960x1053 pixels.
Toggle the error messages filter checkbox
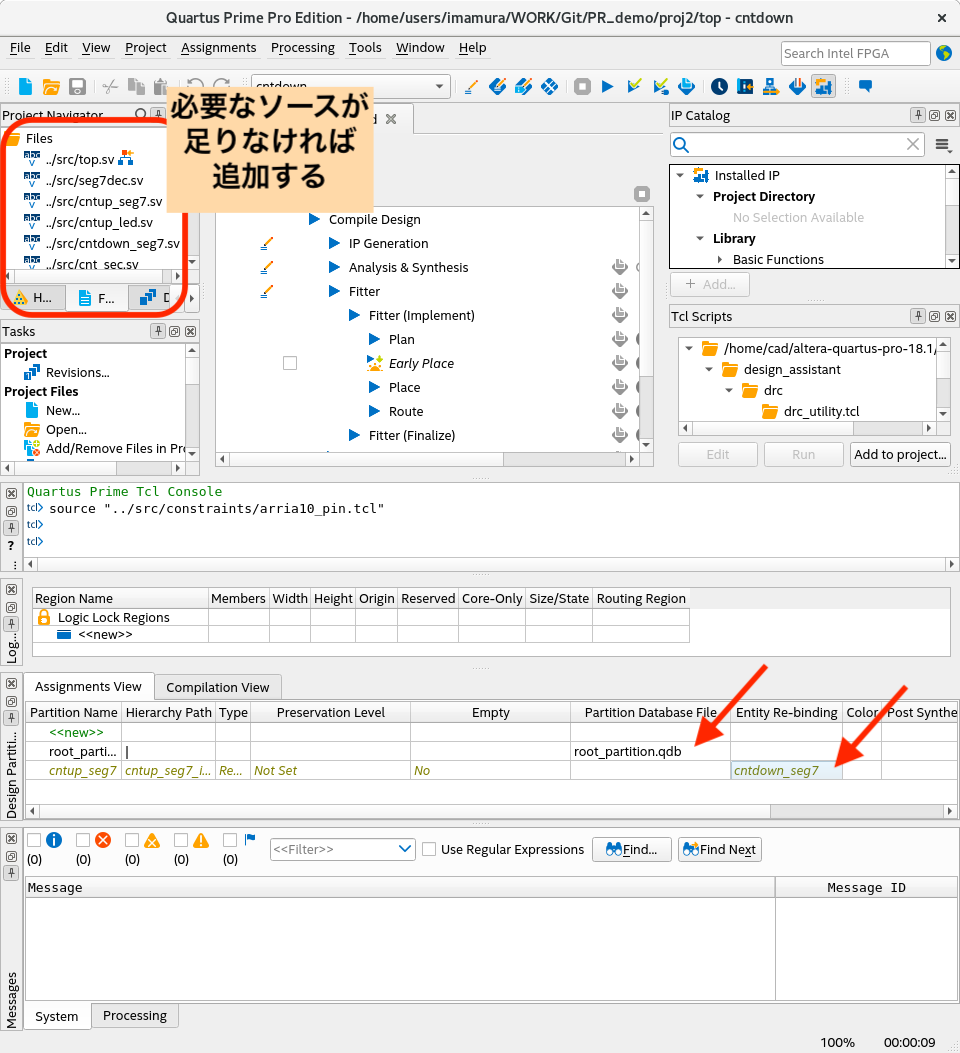[x=83, y=840]
